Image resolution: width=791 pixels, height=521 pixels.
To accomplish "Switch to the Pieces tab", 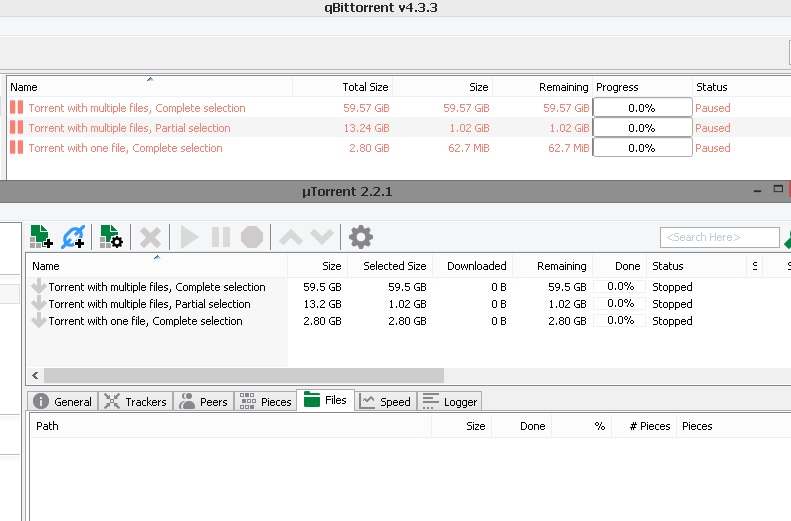I will click(x=266, y=401).
